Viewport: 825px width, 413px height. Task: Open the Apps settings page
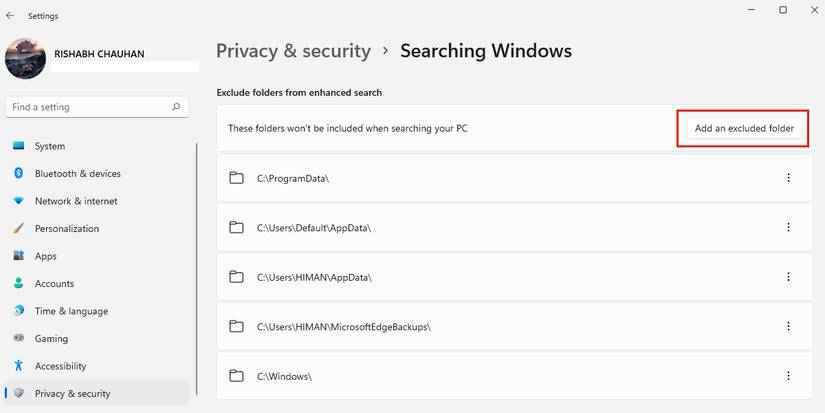click(46, 256)
